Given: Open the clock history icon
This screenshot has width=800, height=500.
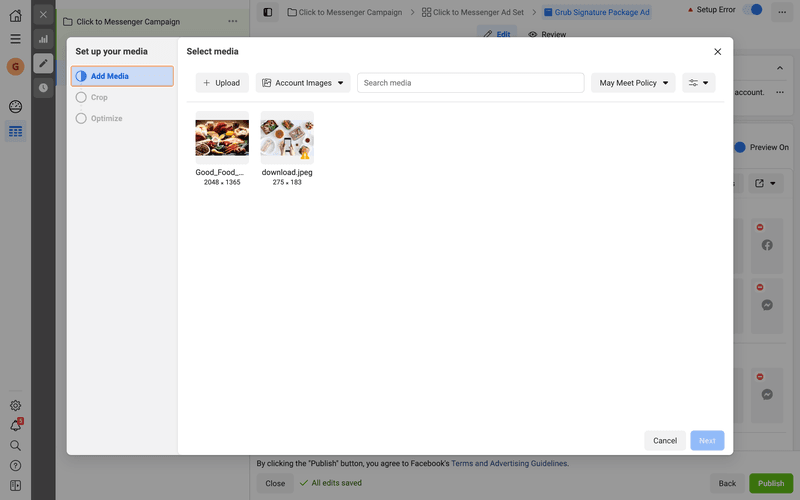Looking at the screenshot, I should coord(43,88).
